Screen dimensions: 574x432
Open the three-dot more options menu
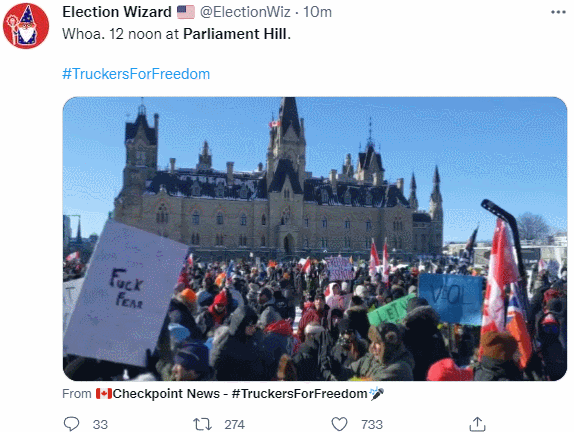coord(558,12)
